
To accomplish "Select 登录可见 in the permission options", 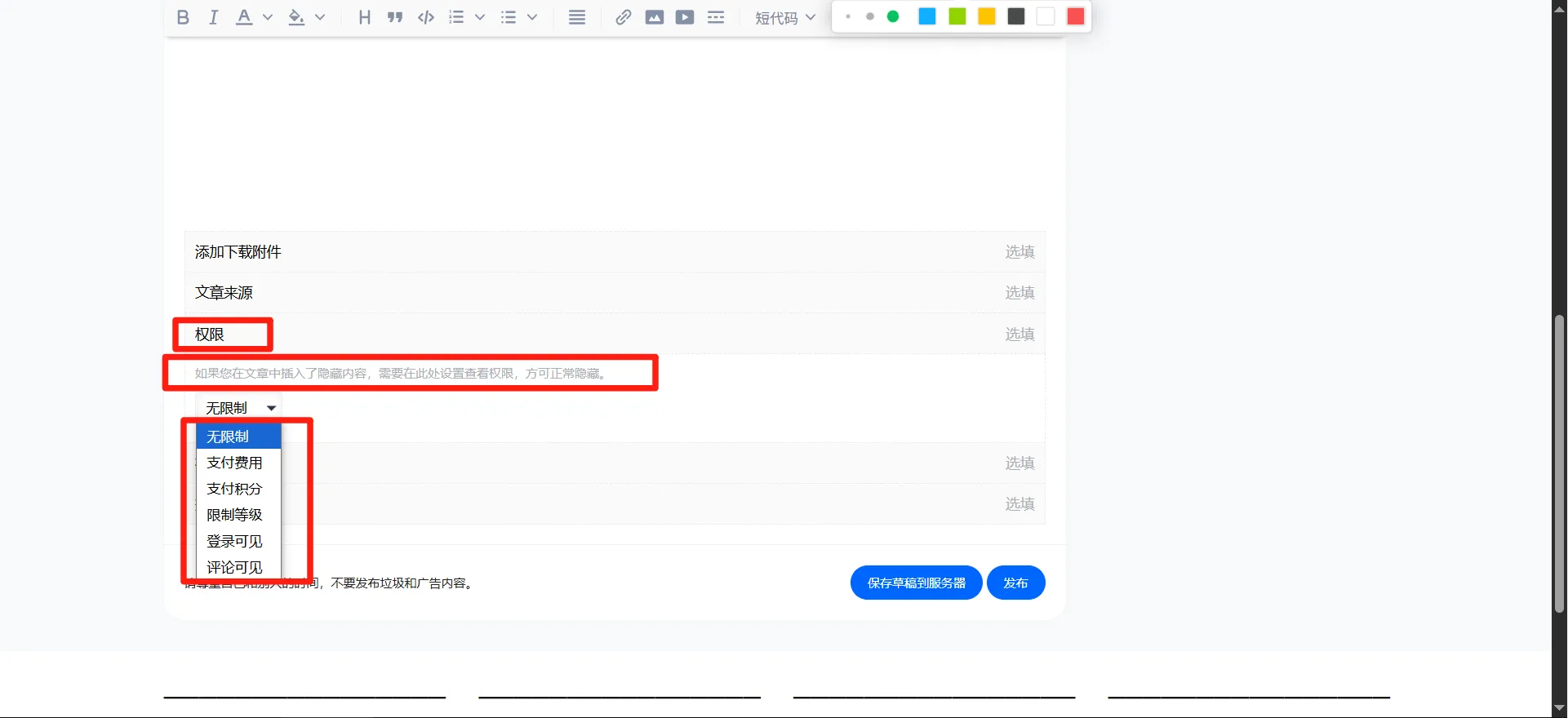I will tap(235, 541).
